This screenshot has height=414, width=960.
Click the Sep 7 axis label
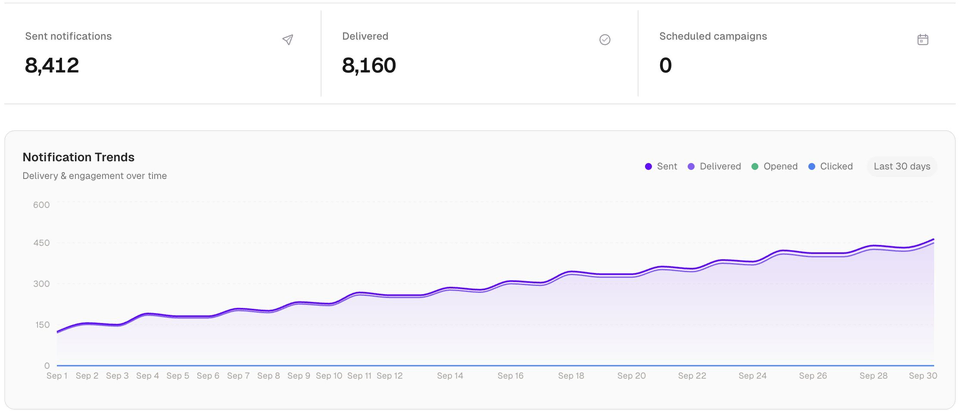(238, 376)
